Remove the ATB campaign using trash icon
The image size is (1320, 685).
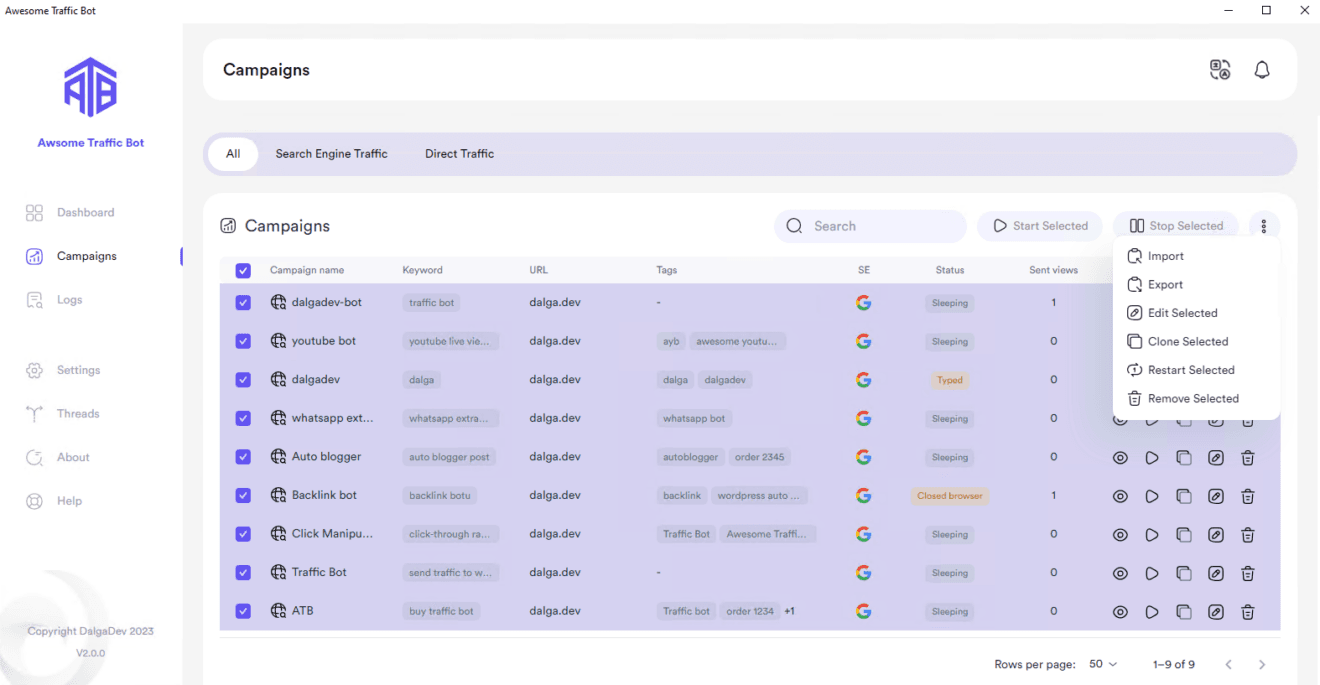pyautogui.click(x=1247, y=612)
